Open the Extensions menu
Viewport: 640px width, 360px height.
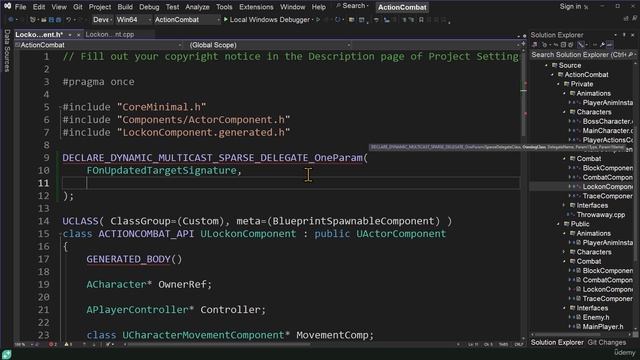(x=256, y=7)
